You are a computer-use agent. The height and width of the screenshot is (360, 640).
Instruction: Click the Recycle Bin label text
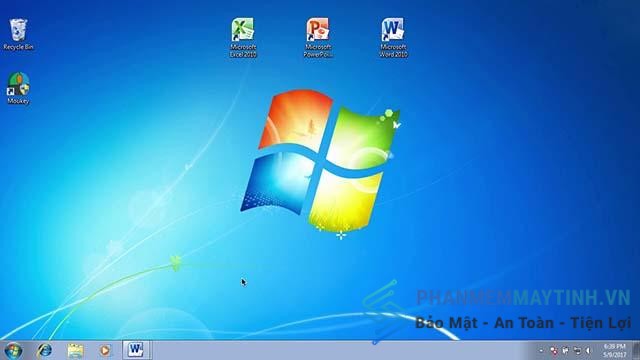tap(18, 47)
